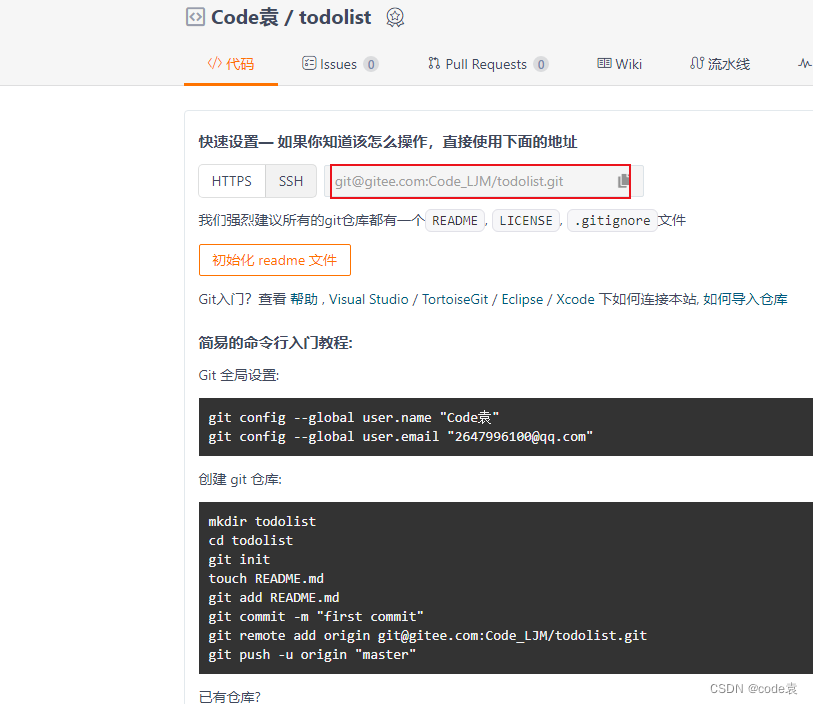The width and height of the screenshot is (813, 704).
Task: Click the cd todolist command line
Action: point(250,540)
